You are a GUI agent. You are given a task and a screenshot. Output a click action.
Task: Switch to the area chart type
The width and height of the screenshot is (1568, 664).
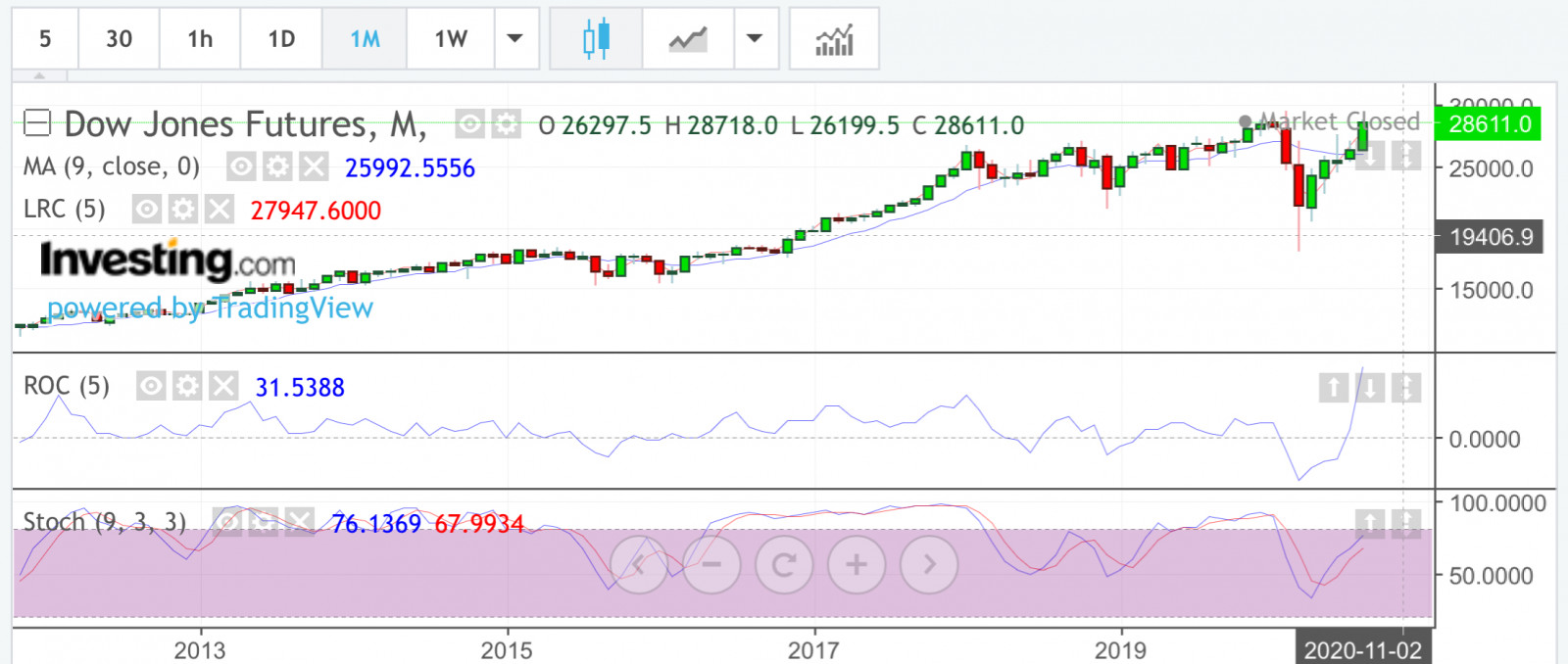coord(688,39)
